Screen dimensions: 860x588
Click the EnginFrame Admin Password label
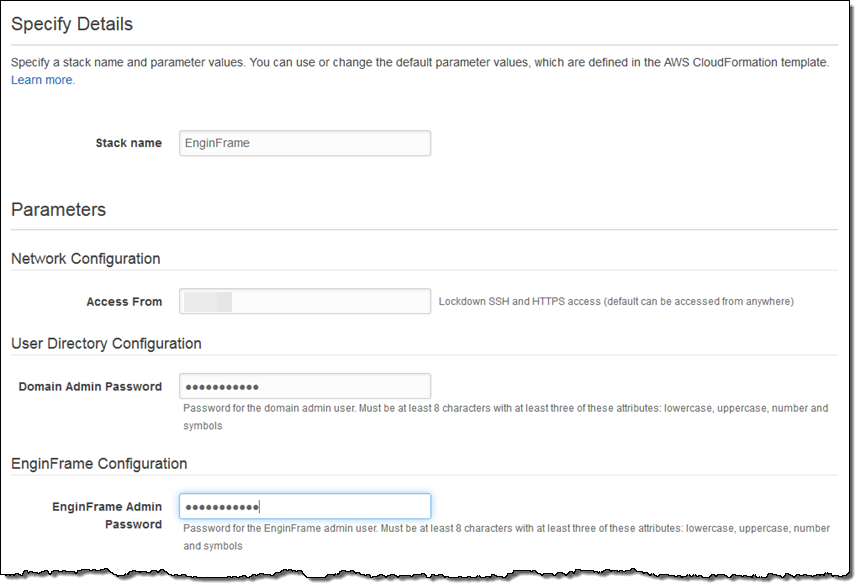click(x=107, y=515)
